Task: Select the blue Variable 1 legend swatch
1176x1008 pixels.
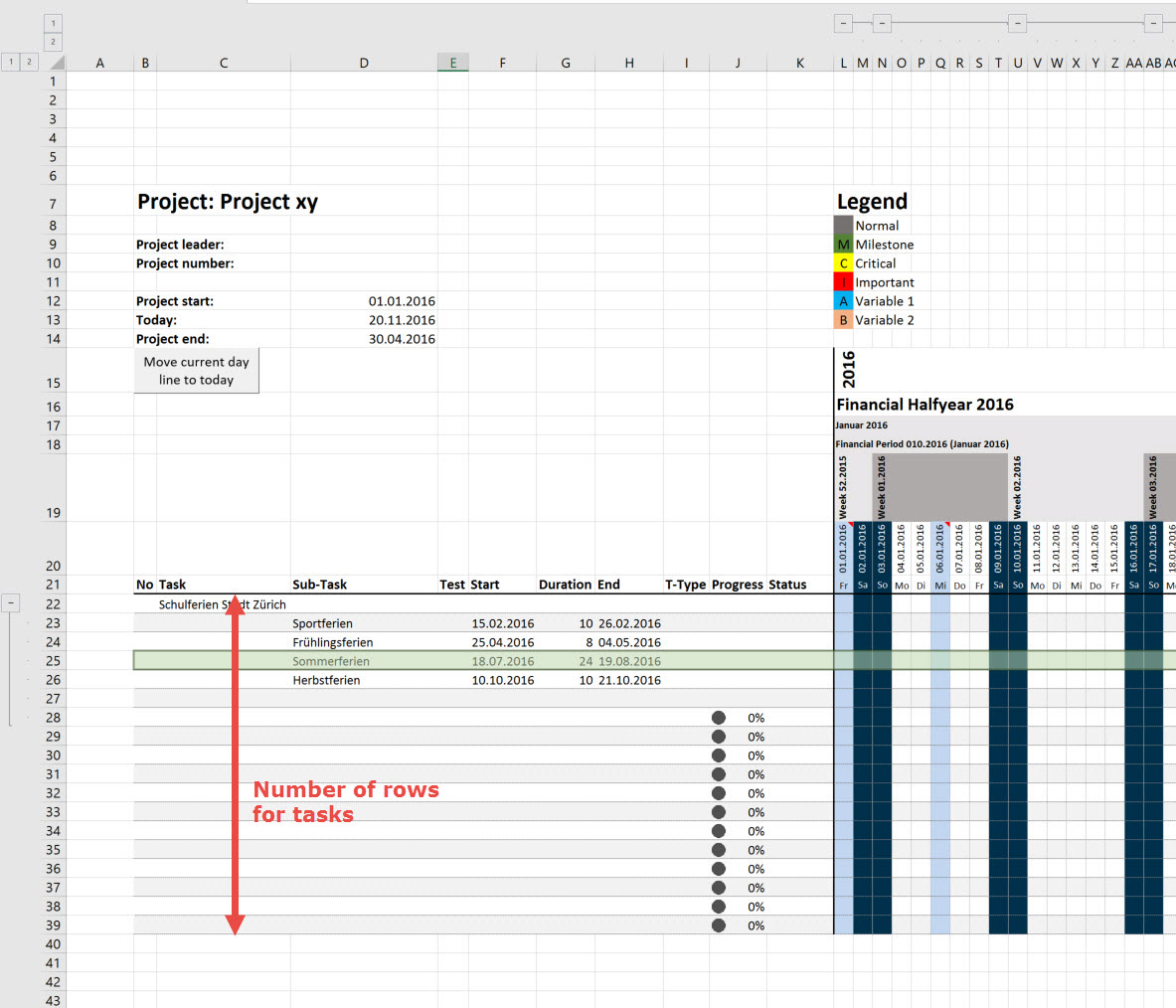Action: click(843, 301)
